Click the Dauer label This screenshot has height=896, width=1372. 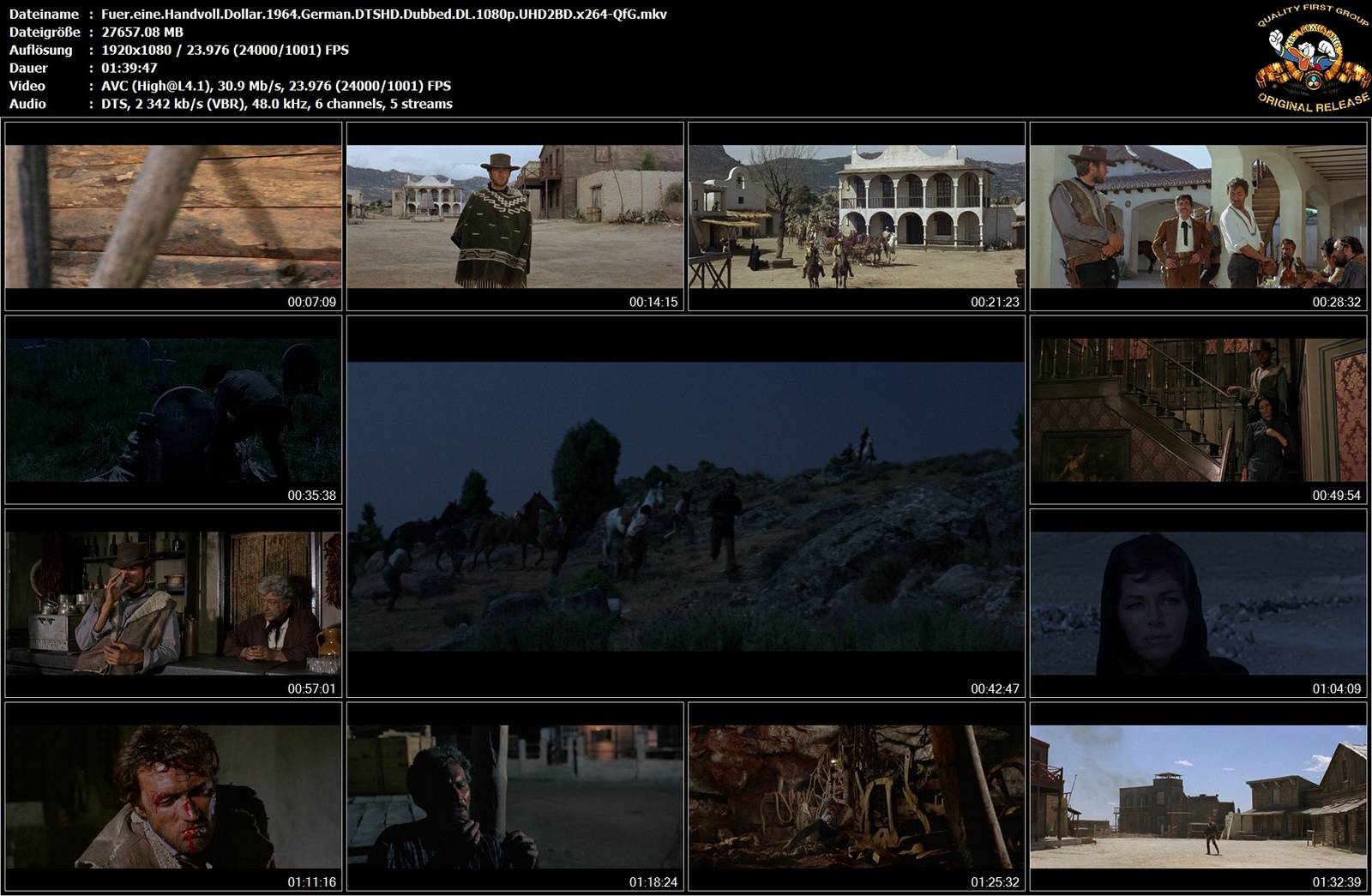pos(28,68)
